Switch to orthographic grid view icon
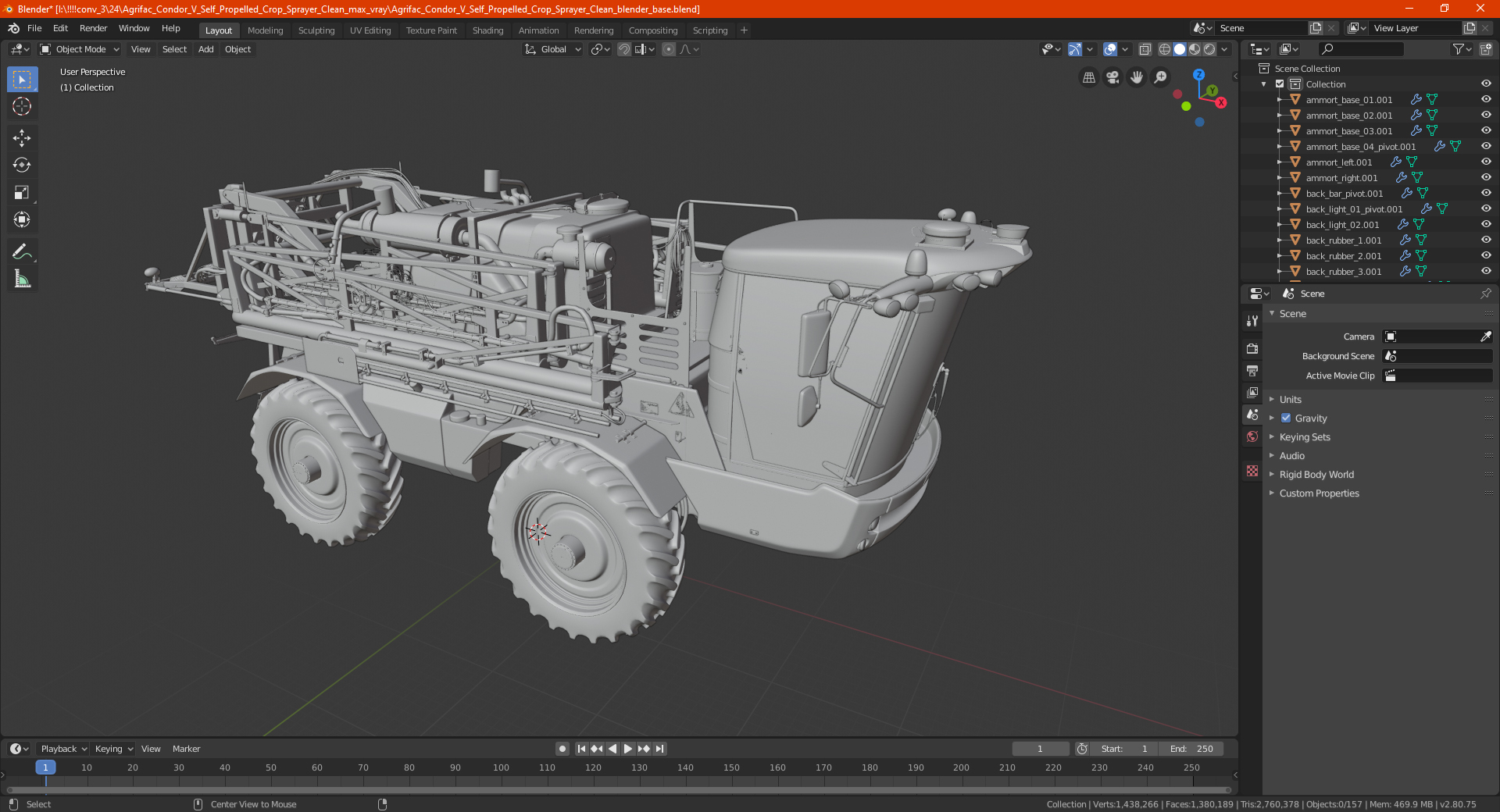Image resolution: width=1500 pixels, height=812 pixels. tap(1088, 77)
